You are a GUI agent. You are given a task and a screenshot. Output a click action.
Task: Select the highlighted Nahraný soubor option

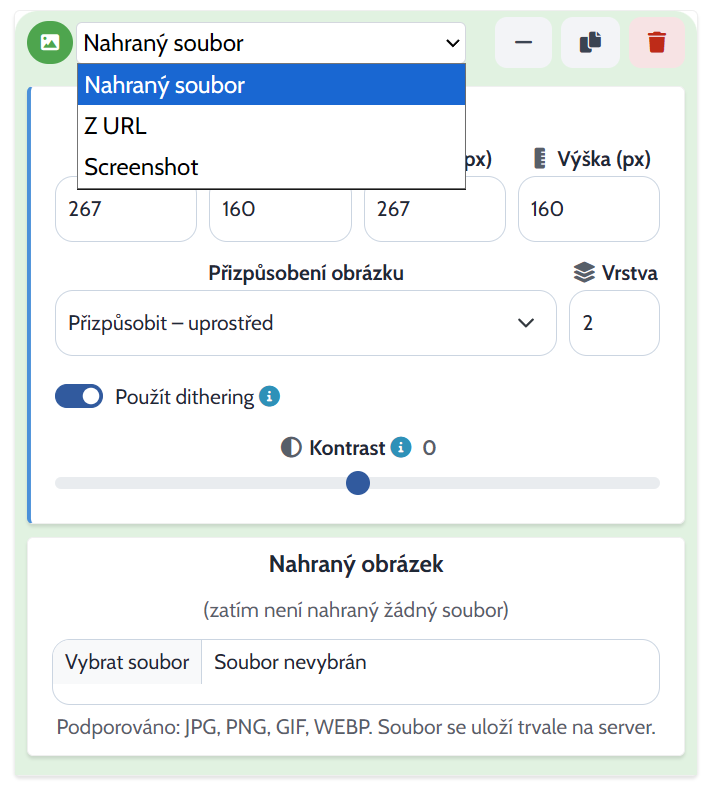(x=271, y=85)
